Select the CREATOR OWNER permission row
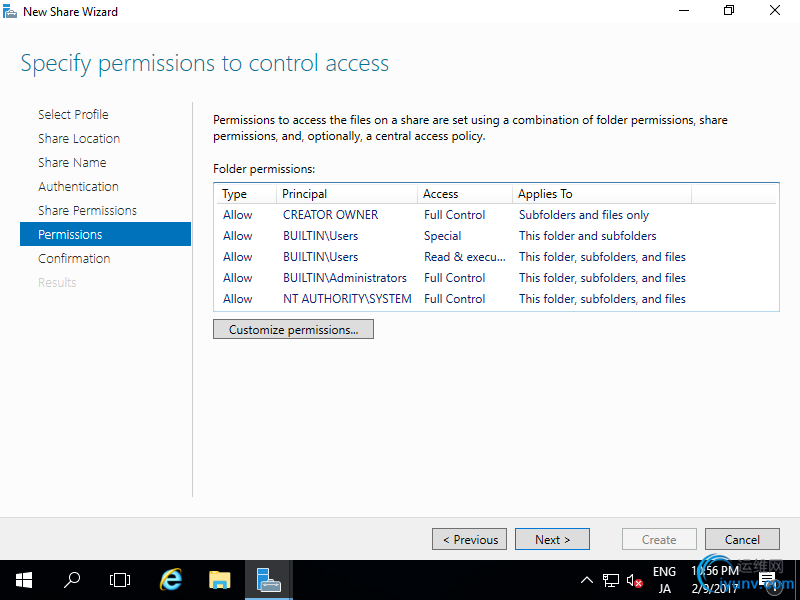The image size is (800, 600). [496, 215]
